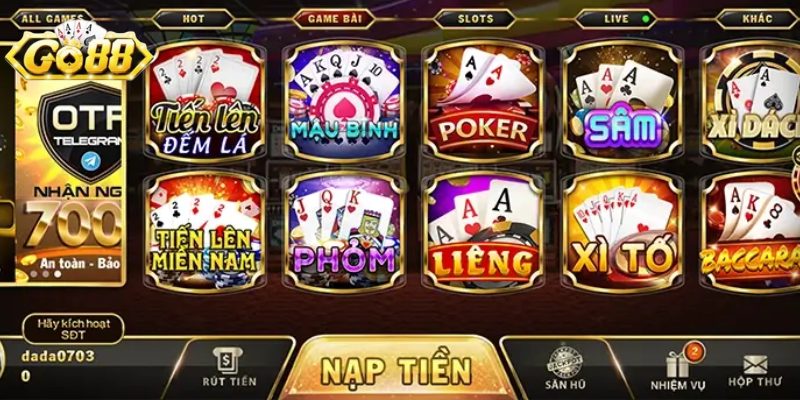Open the Phỏm card game
Screen dimensions: 800x400
pos(344,232)
